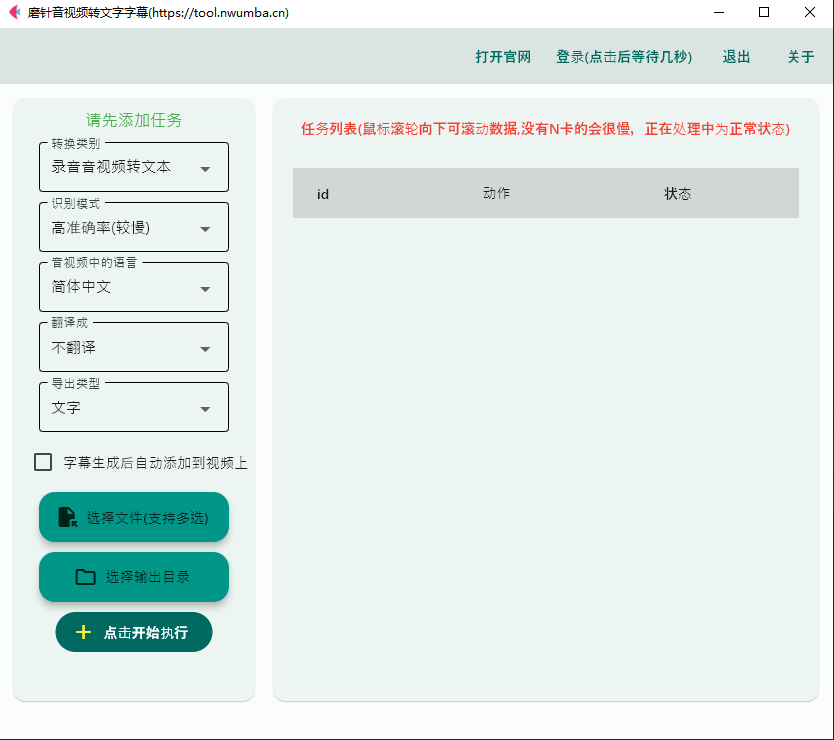The height and width of the screenshot is (740, 834).
Task: Open the 转换类别 dropdown
Action: point(134,167)
